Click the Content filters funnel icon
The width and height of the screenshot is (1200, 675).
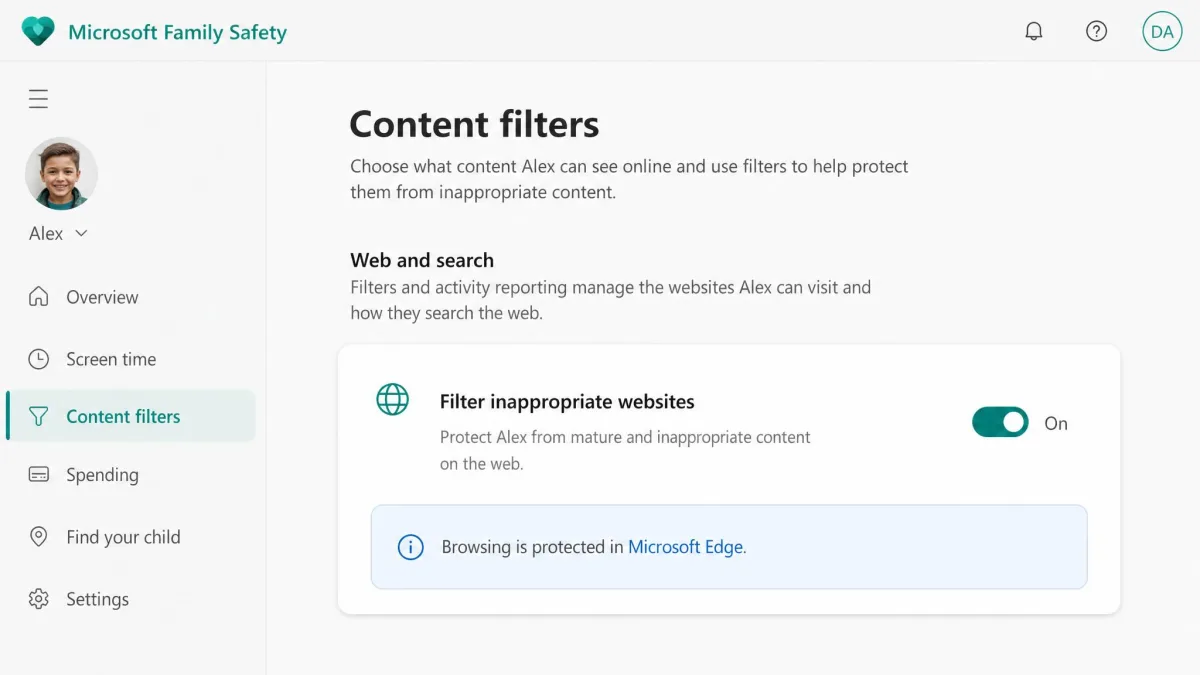tap(39, 417)
